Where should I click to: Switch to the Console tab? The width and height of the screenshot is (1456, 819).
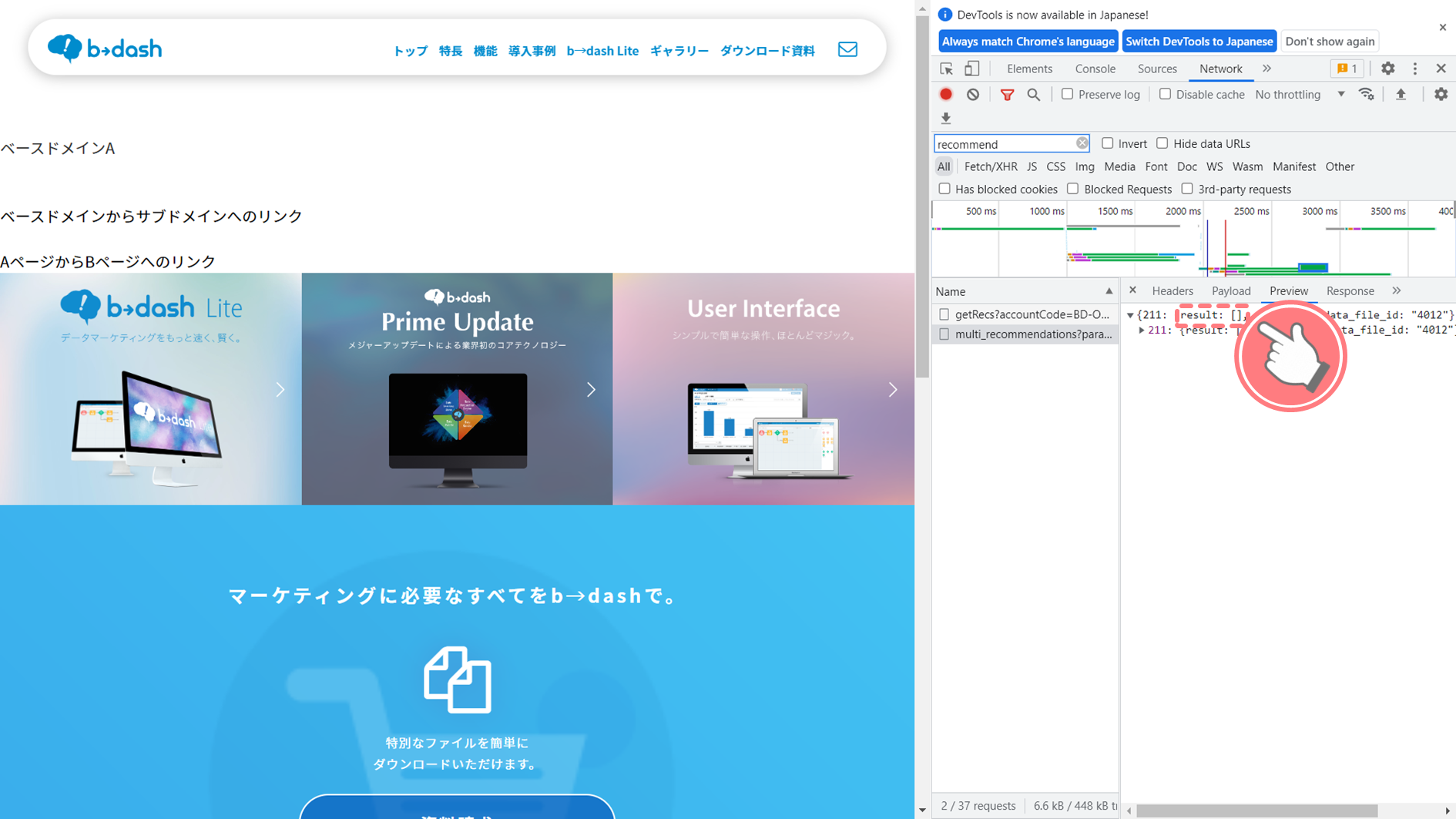pyautogui.click(x=1095, y=69)
